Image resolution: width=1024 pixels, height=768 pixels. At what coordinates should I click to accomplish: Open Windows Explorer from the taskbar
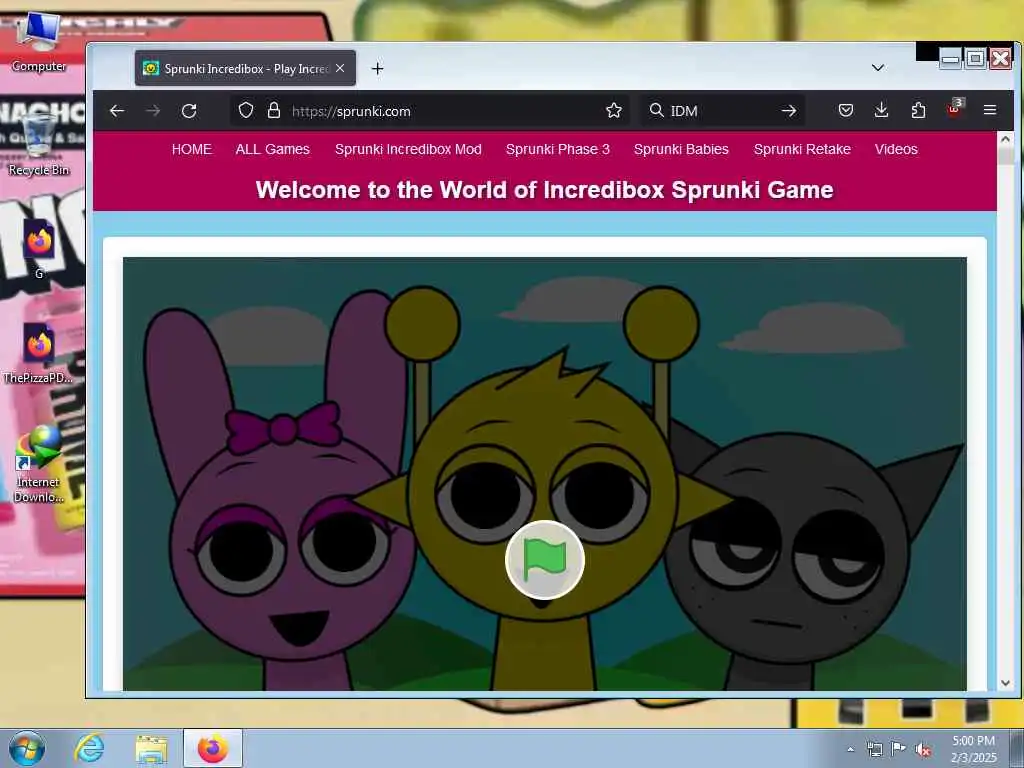point(152,748)
